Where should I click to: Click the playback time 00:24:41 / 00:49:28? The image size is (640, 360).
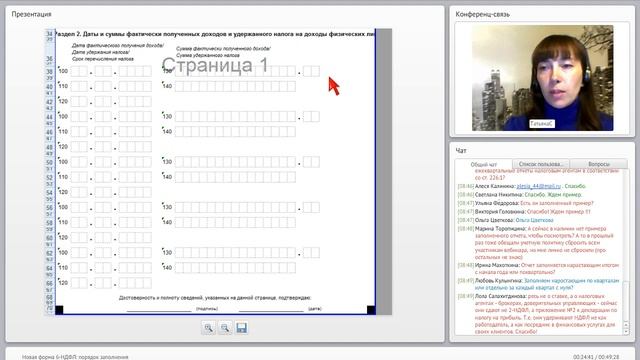(596, 357)
